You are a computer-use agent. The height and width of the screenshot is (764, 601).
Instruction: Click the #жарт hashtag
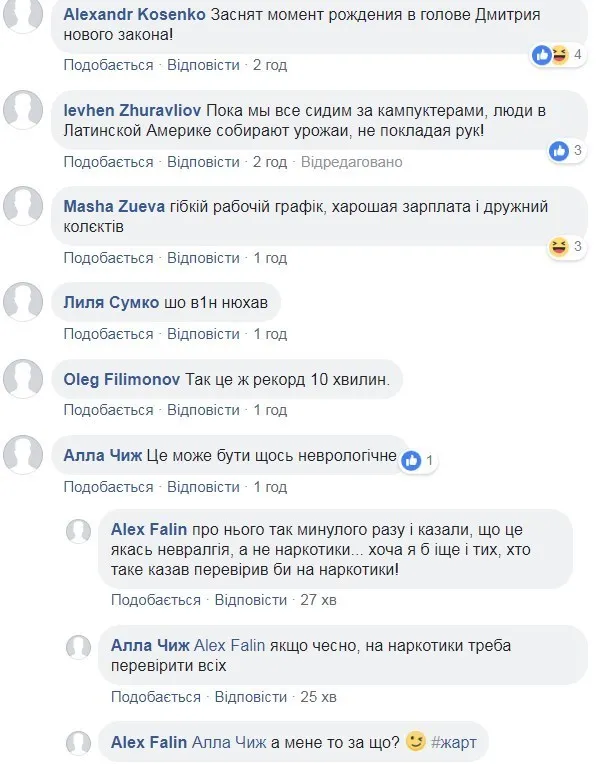pyautogui.click(x=454, y=742)
